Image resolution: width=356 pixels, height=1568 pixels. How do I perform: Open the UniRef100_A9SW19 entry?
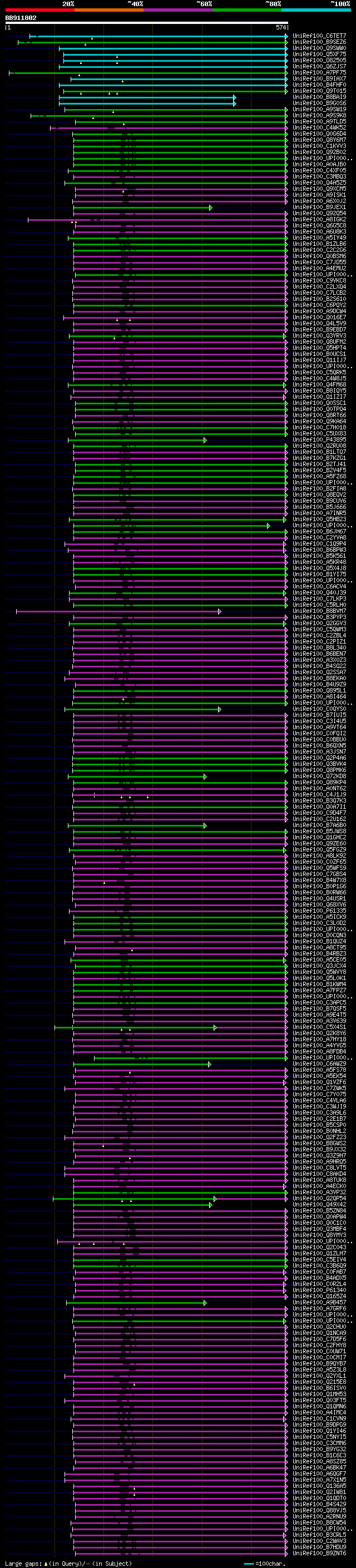coord(319,109)
